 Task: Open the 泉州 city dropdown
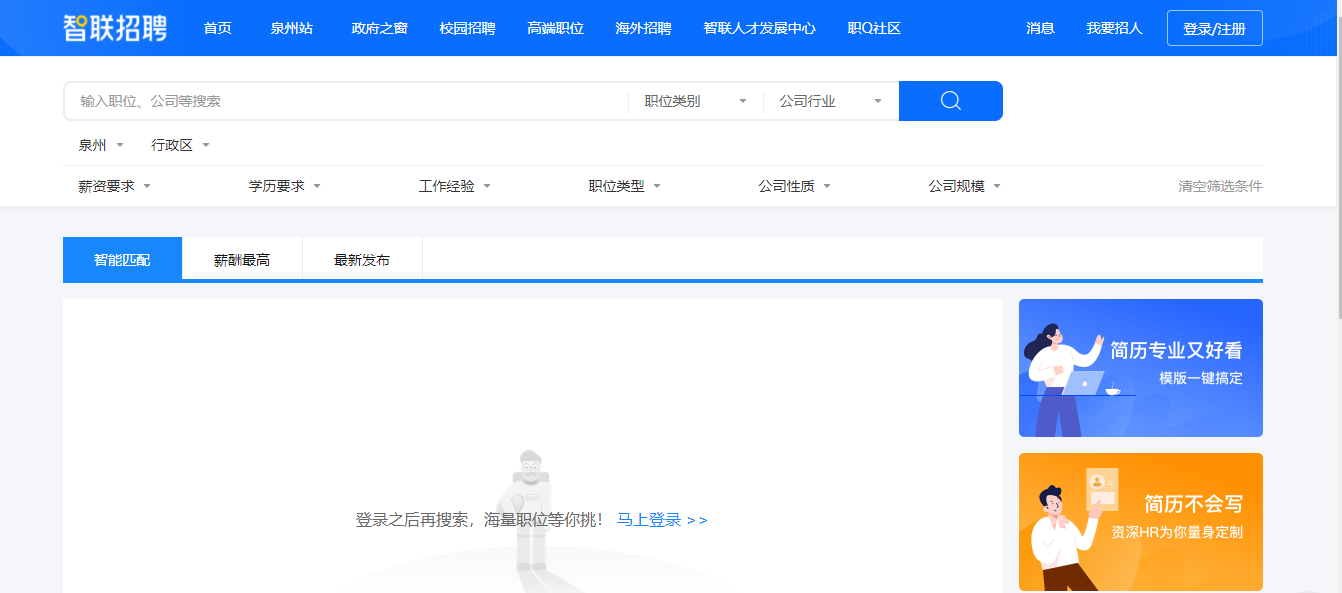[101, 145]
